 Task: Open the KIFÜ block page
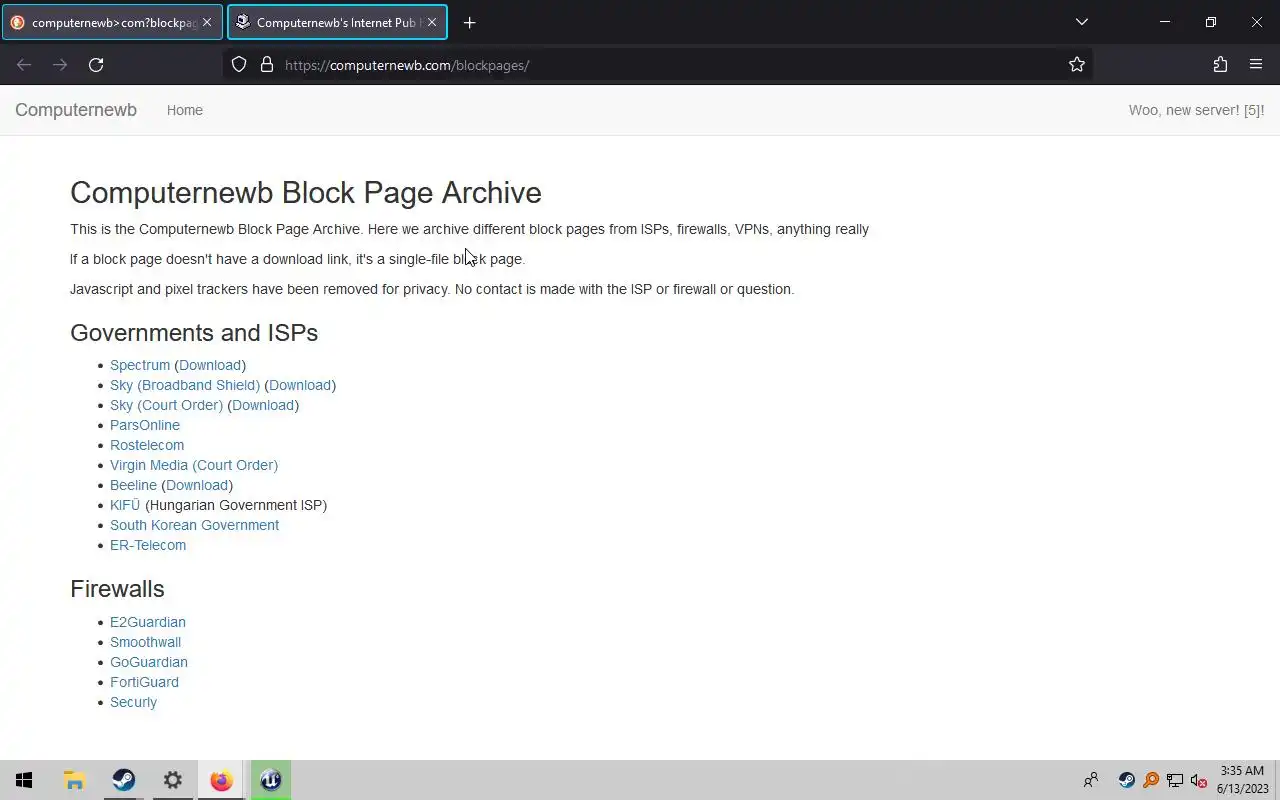(x=125, y=505)
